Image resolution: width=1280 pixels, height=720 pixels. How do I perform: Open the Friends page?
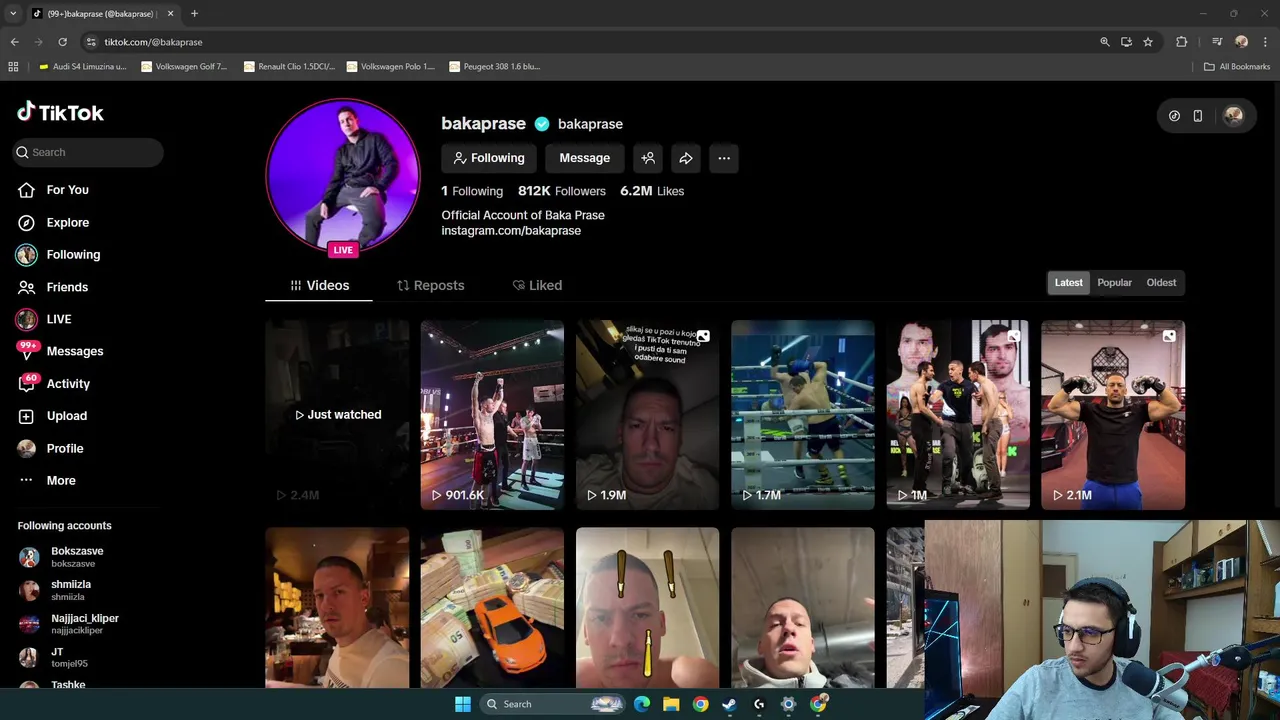tap(67, 287)
